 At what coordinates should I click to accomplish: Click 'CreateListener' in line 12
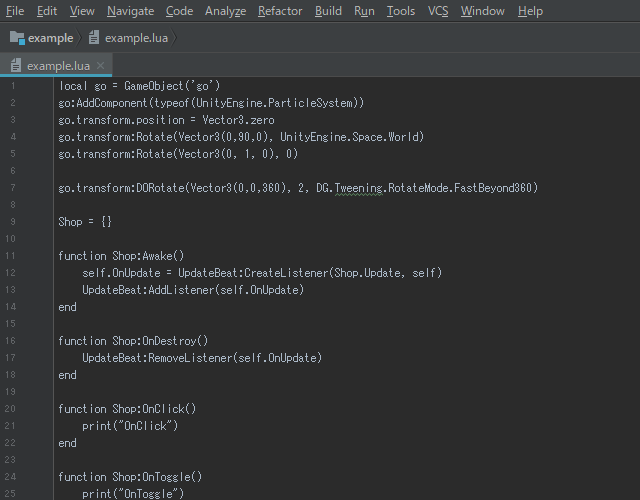[x=287, y=273]
